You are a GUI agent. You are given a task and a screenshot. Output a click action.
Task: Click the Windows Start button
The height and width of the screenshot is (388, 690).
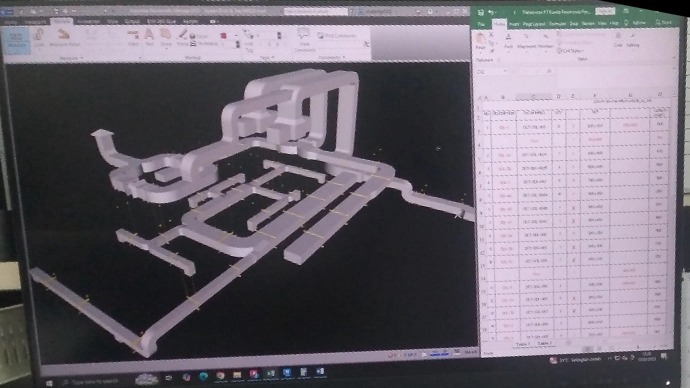(49, 383)
